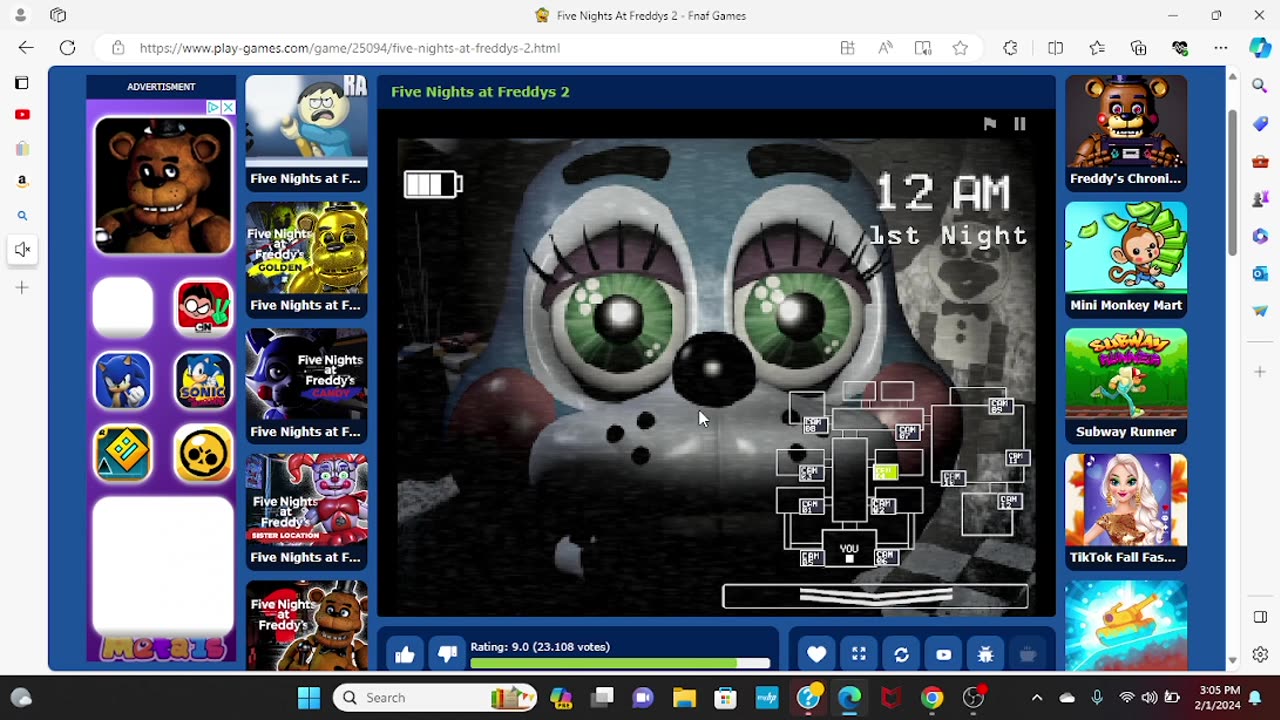1280x720 pixels.
Task: Add game to favorites with heart icon
Action: tap(817, 655)
